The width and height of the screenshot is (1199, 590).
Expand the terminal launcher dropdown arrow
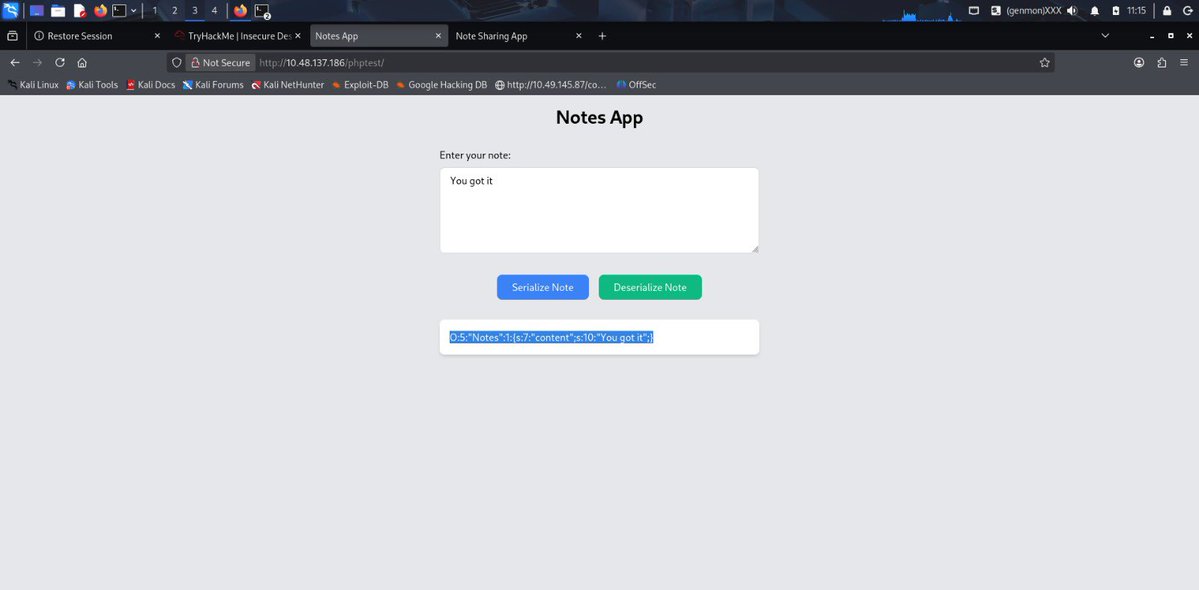[x=134, y=11]
